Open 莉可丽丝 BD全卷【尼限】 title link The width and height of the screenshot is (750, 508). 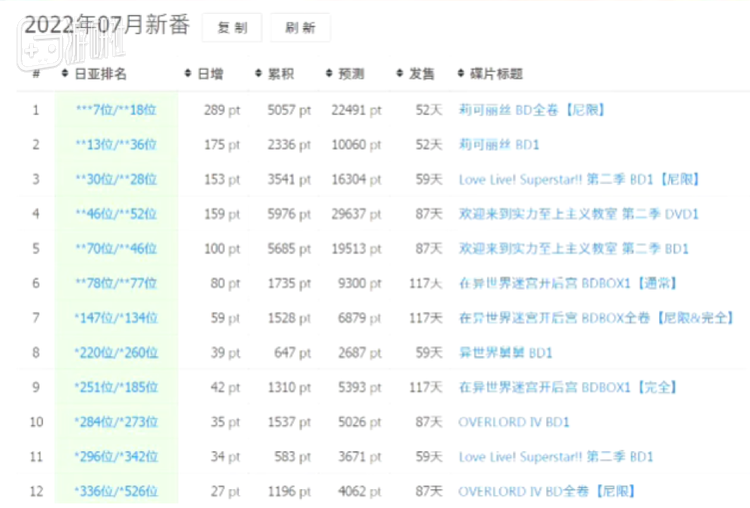click(x=531, y=110)
